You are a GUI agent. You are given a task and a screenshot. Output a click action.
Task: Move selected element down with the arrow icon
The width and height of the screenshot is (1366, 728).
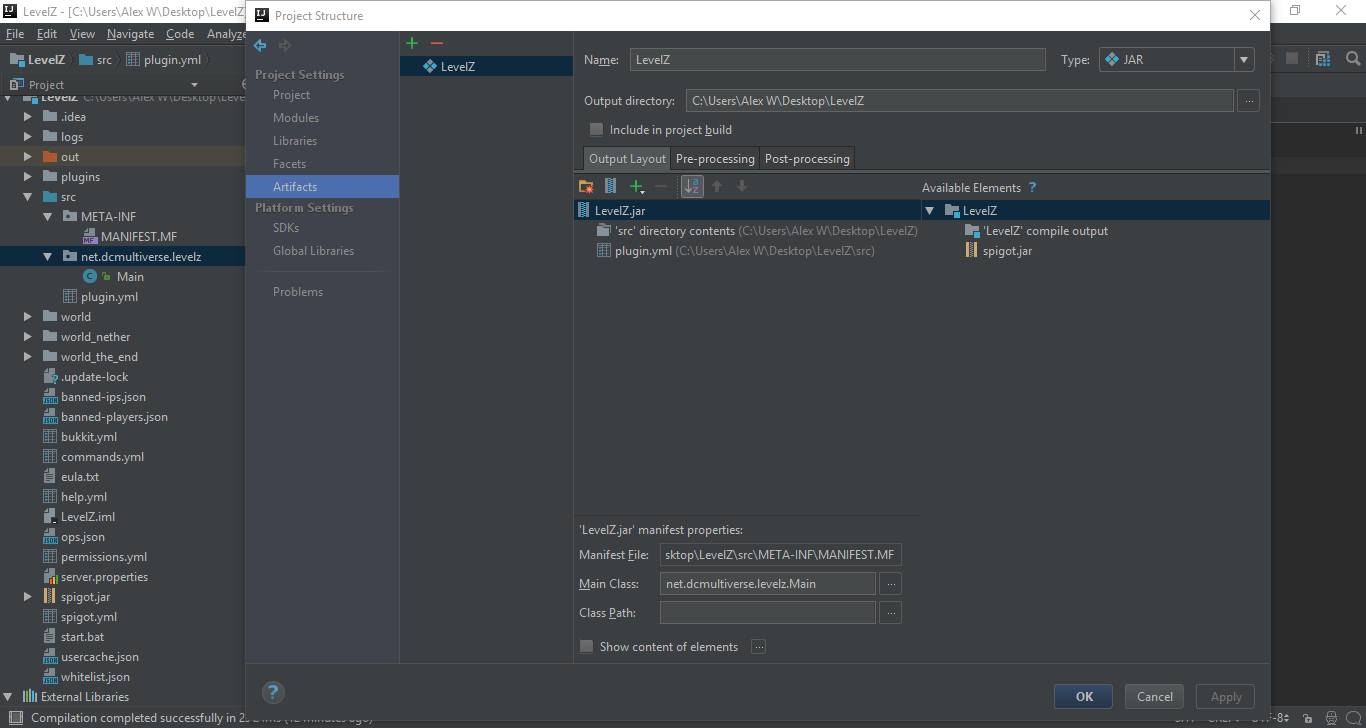(741, 186)
